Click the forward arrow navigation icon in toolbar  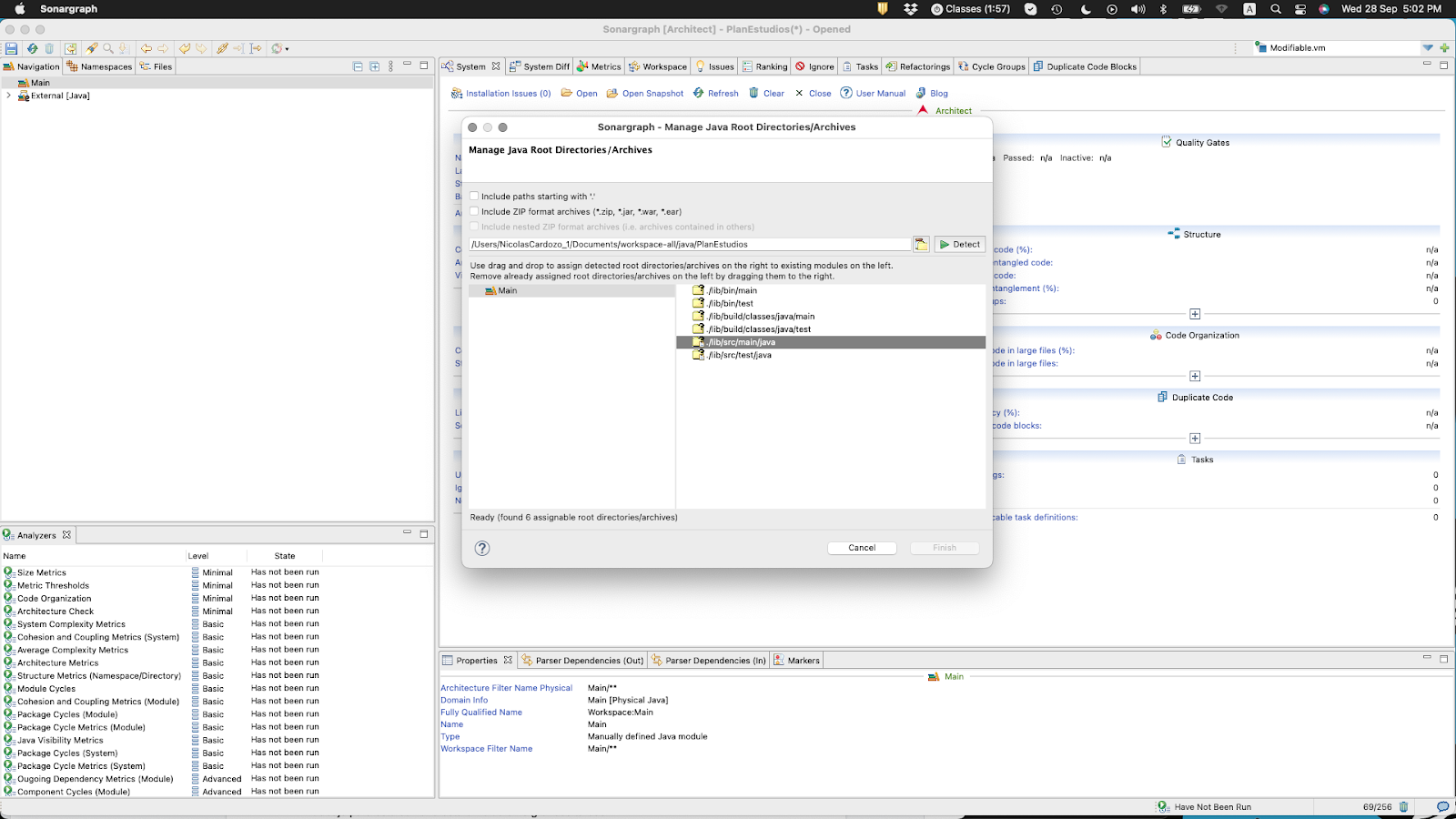163,48
